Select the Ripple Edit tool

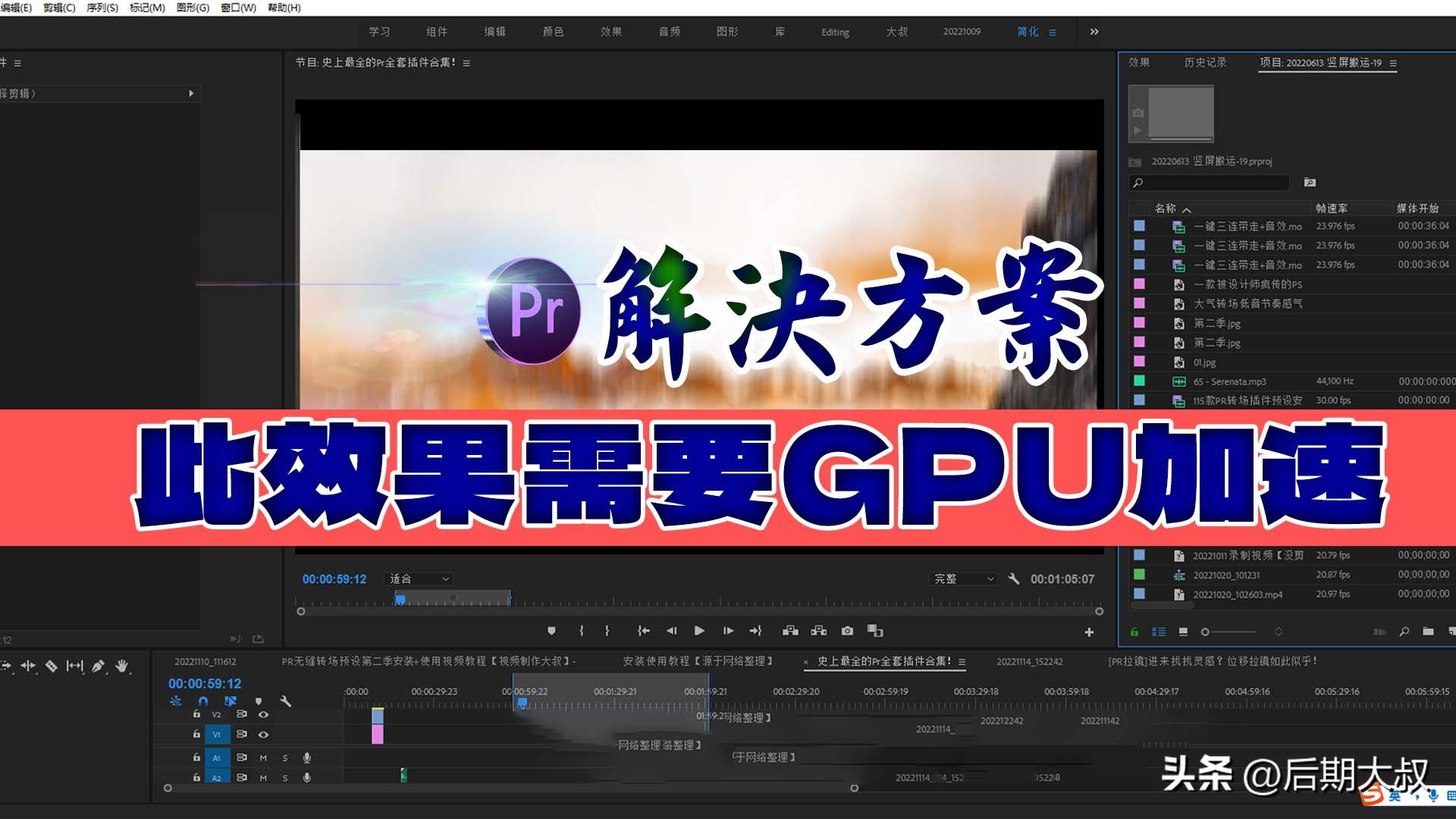pyautogui.click(x=28, y=666)
